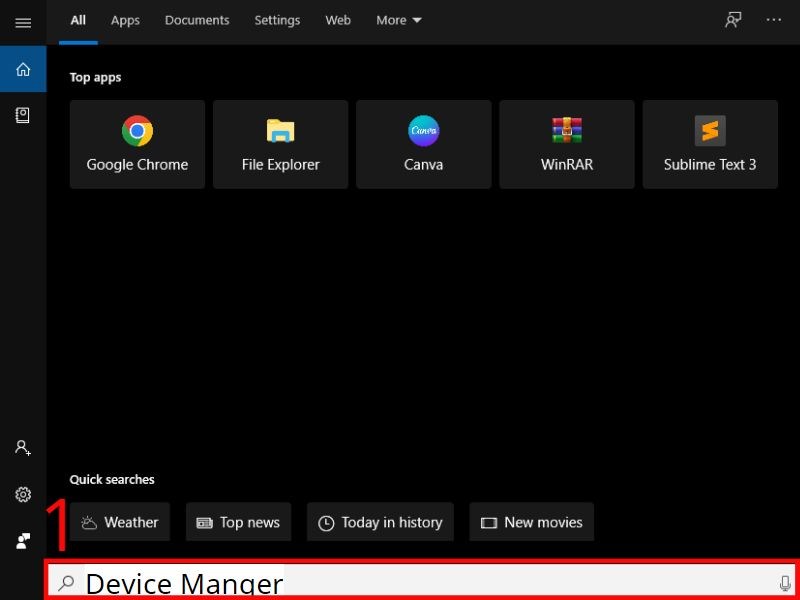Open Sublime Text 3 from Top apps

(709, 143)
